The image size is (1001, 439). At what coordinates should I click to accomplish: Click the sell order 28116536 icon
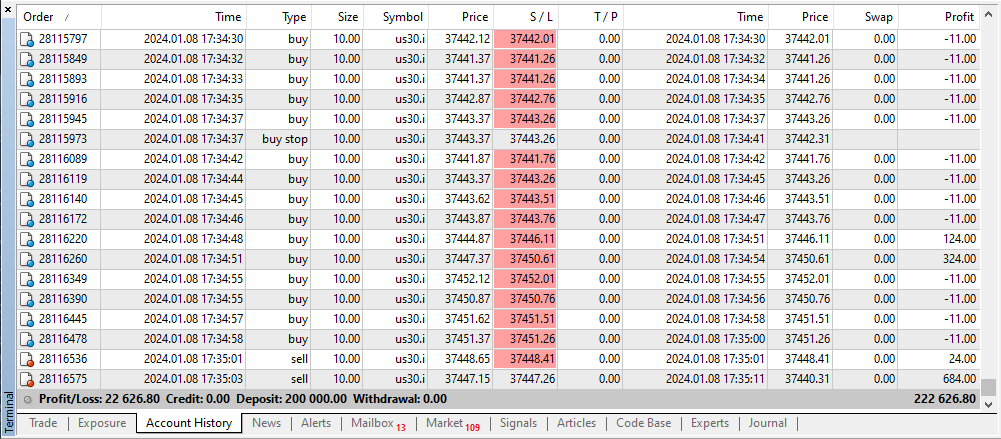[x=28, y=359]
